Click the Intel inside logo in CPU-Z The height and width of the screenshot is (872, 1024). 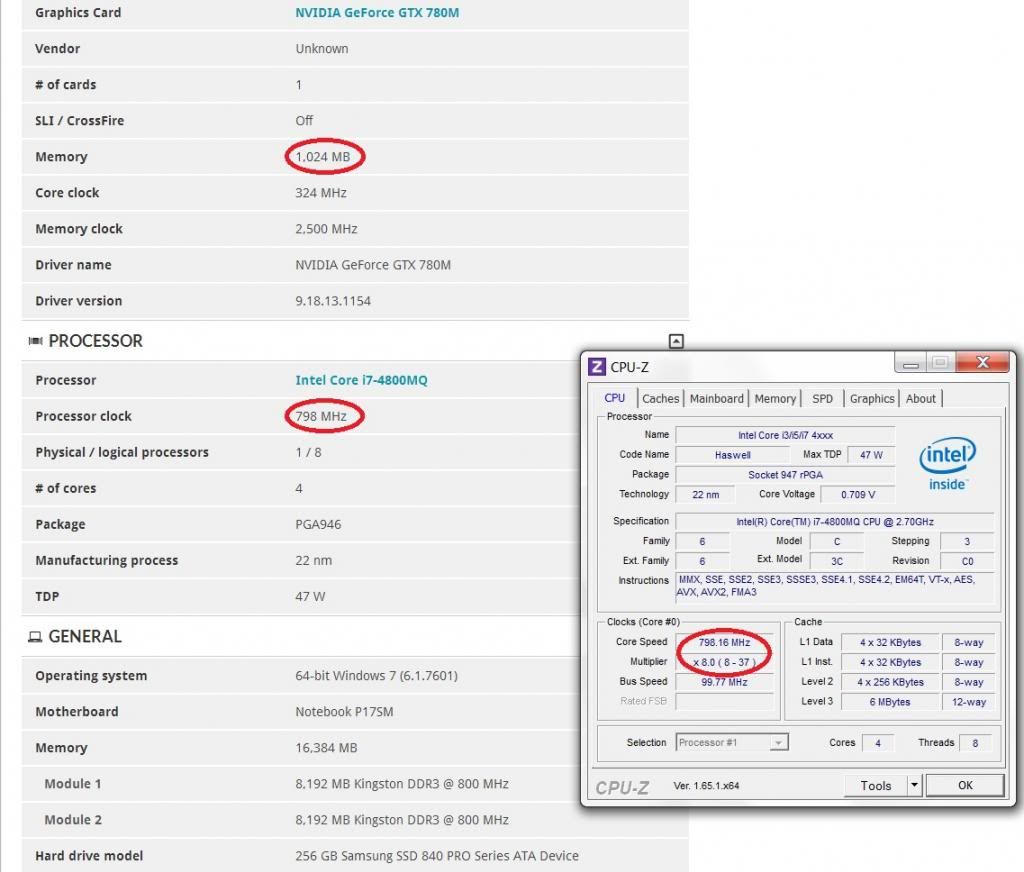coord(948,464)
